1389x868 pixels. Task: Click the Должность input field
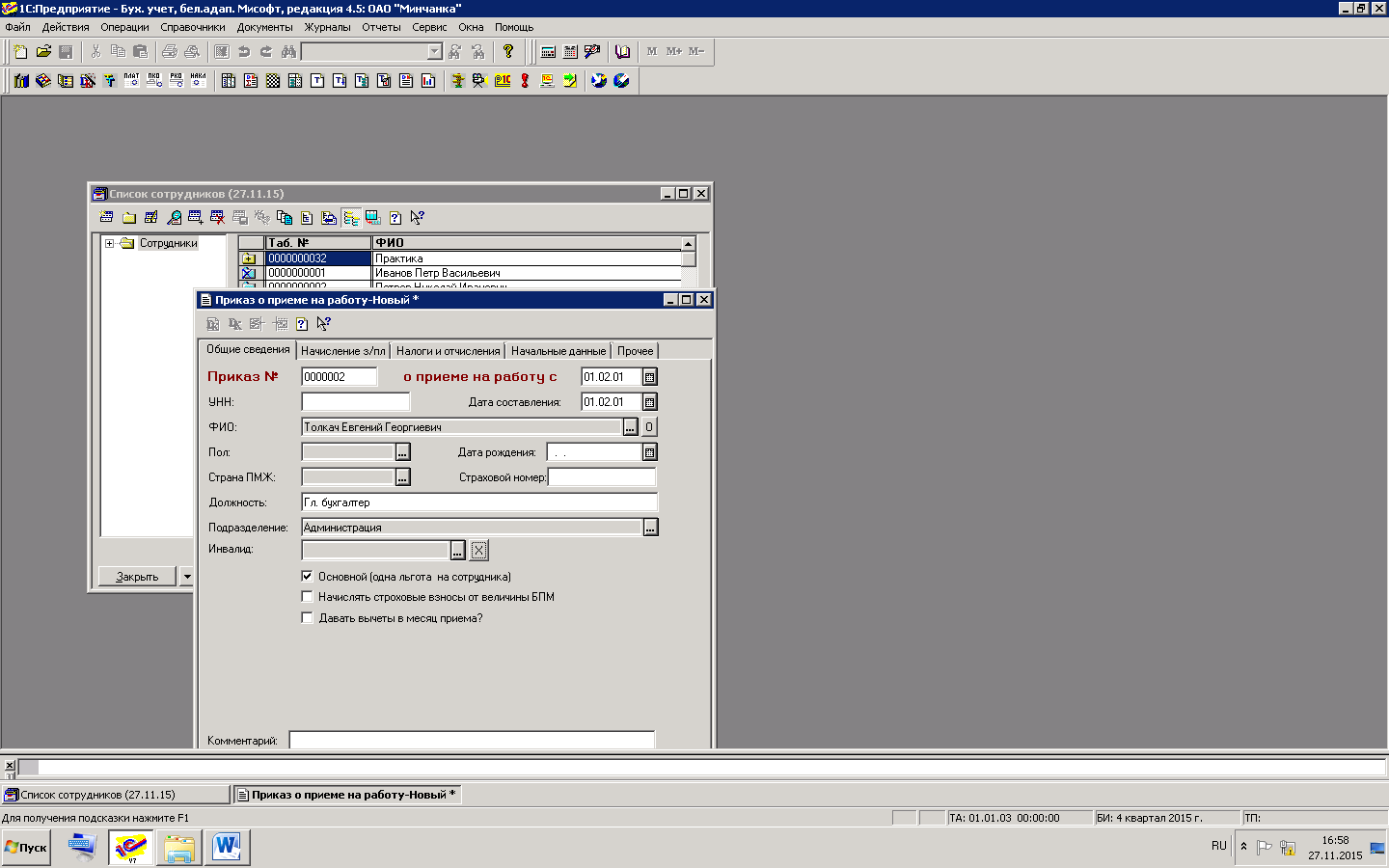click(479, 502)
